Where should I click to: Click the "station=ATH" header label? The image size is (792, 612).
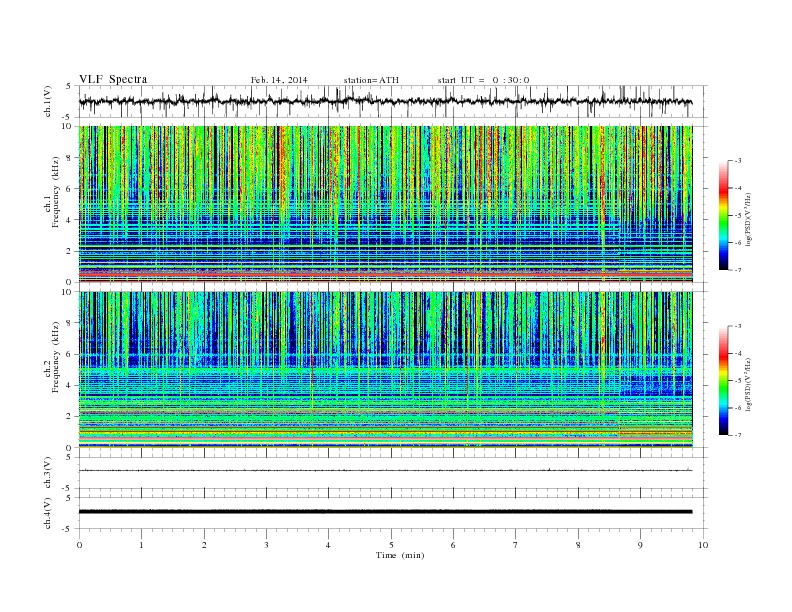[x=371, y=80]
